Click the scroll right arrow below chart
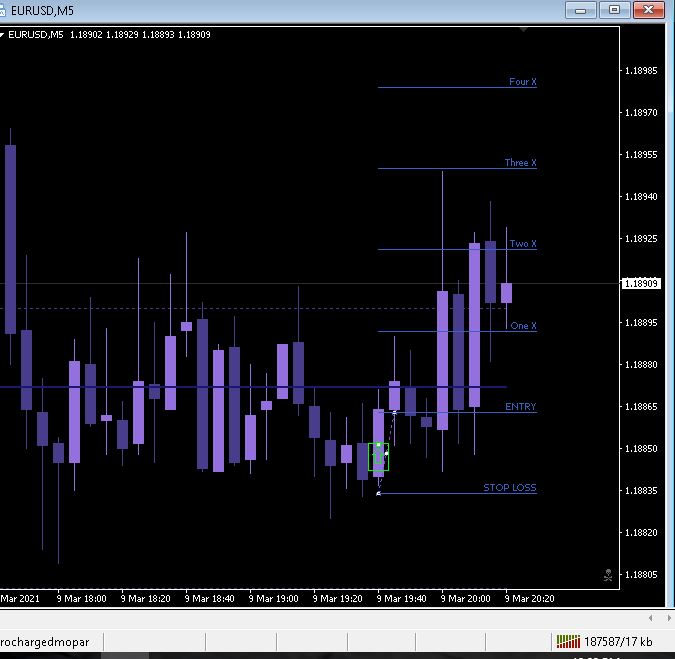This screenshot has height=659, width=675. click(669, 618)
